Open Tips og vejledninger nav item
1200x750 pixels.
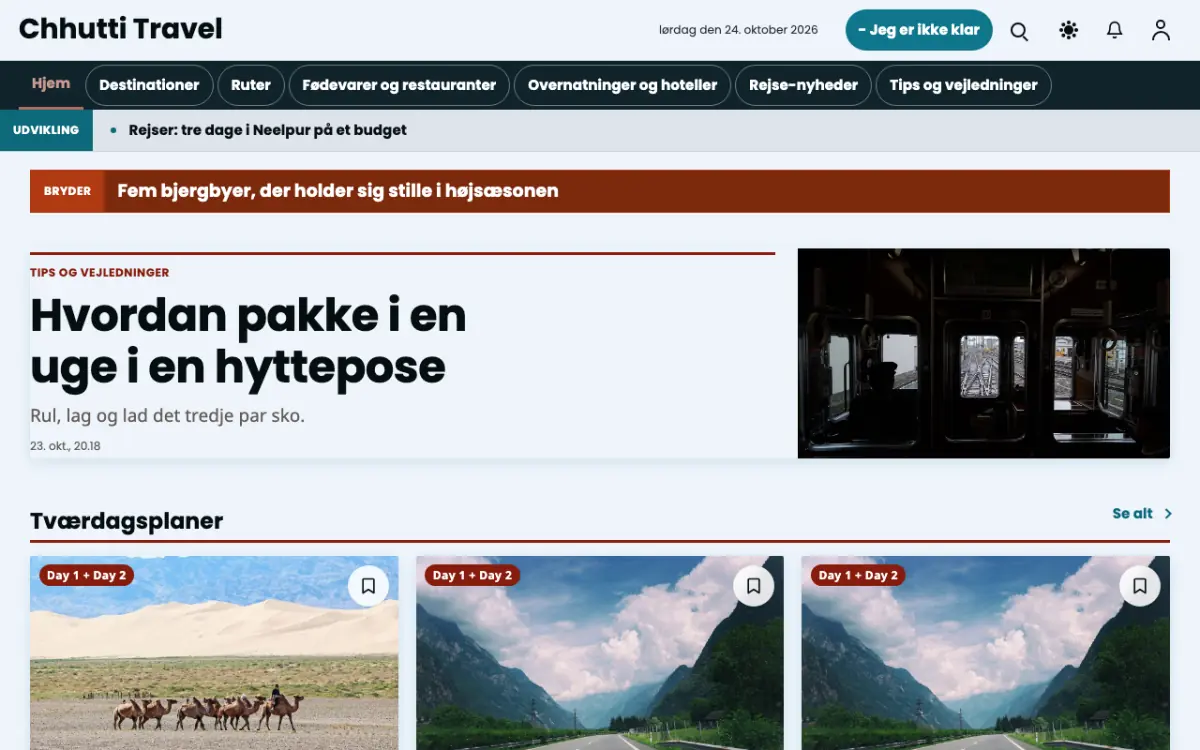963,85
